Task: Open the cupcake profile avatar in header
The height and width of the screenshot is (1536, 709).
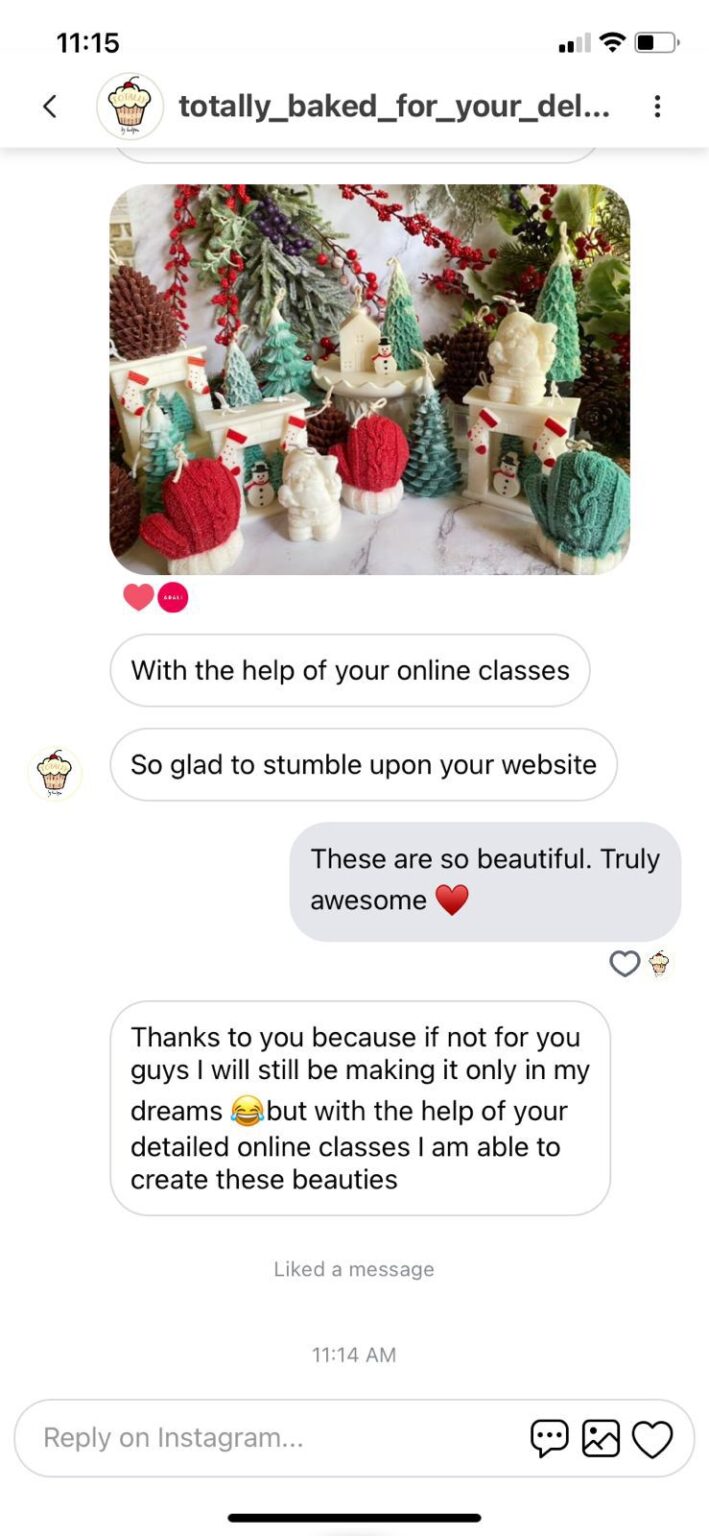Action: (x=130, y=106)
